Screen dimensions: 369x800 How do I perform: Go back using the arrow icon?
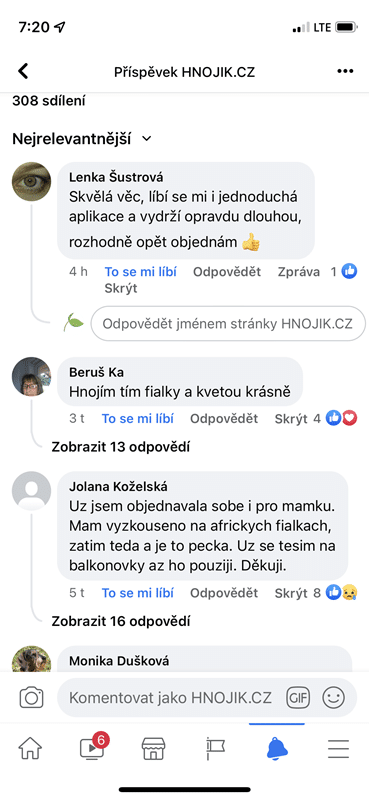click(x=23, y=71)
